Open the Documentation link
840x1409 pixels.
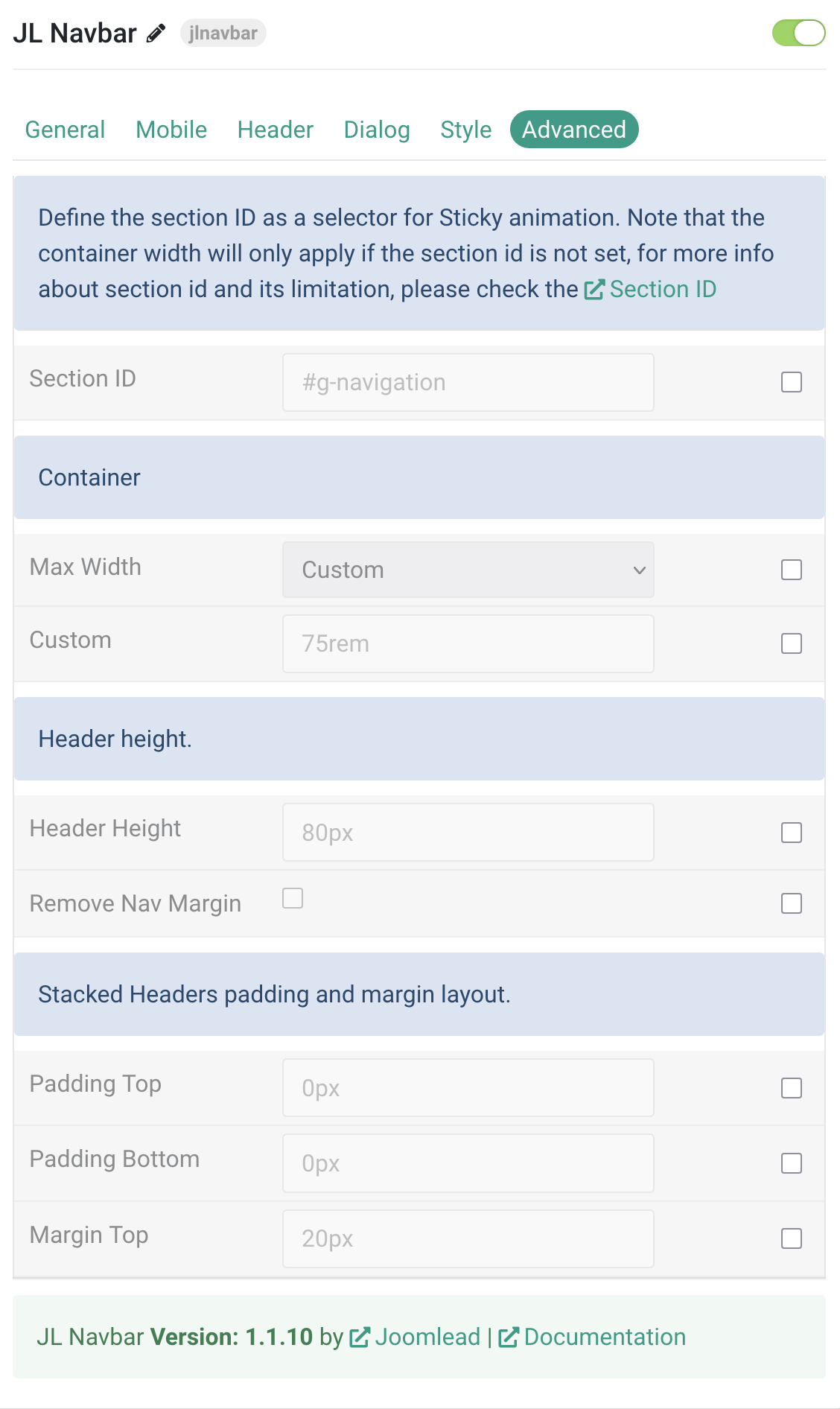(605, 1337)
